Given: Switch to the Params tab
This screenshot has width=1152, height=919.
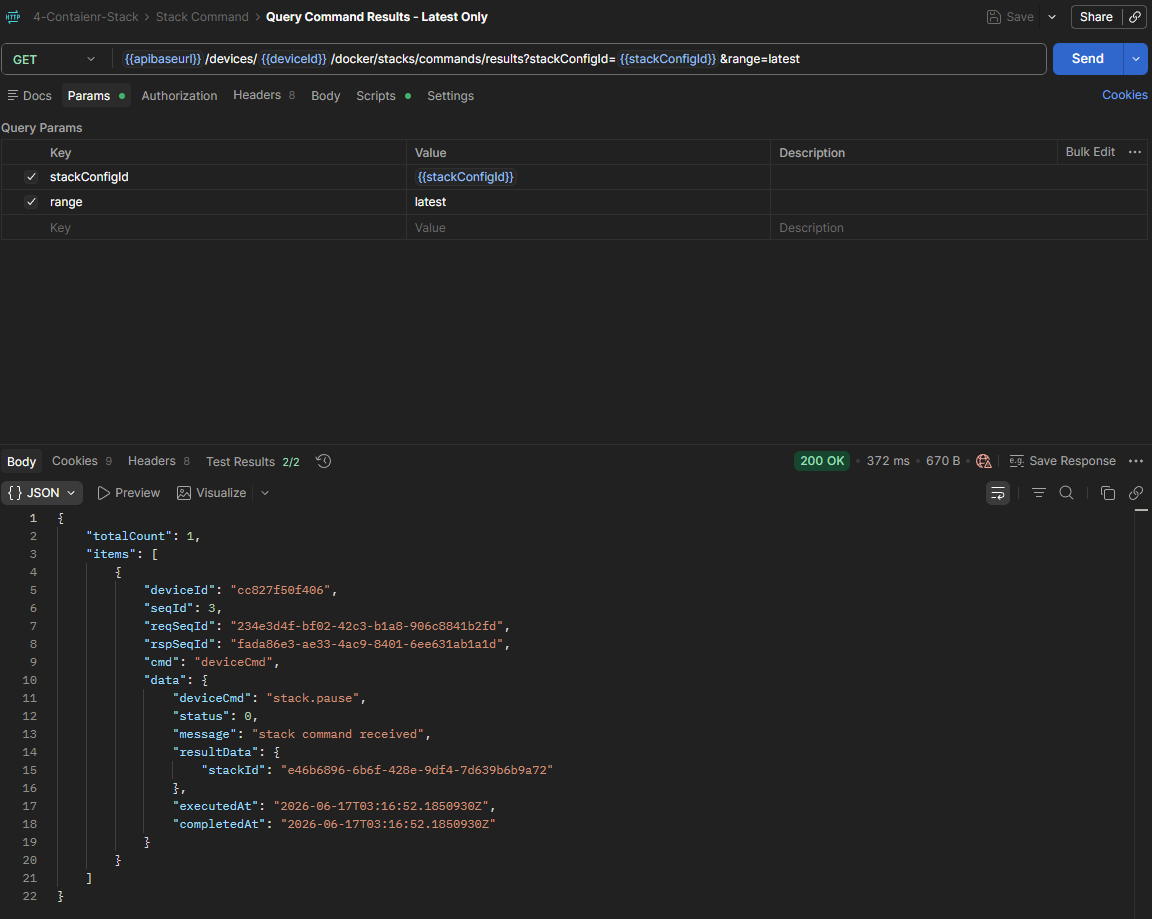Looking at the screenshot, I should click(x=96, y=95).
